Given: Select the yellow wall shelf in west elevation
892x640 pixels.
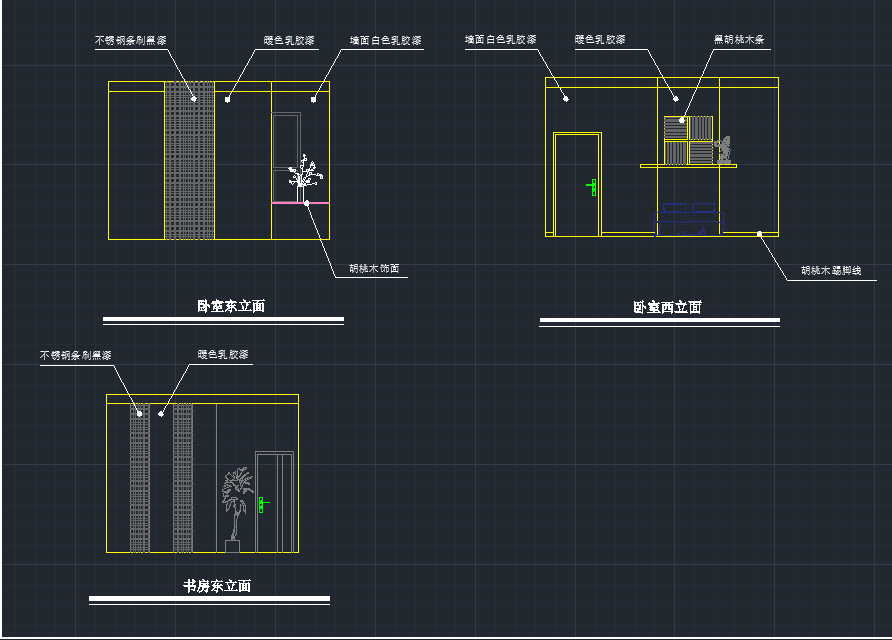Looking at the screenshot, I should [688, 165].
